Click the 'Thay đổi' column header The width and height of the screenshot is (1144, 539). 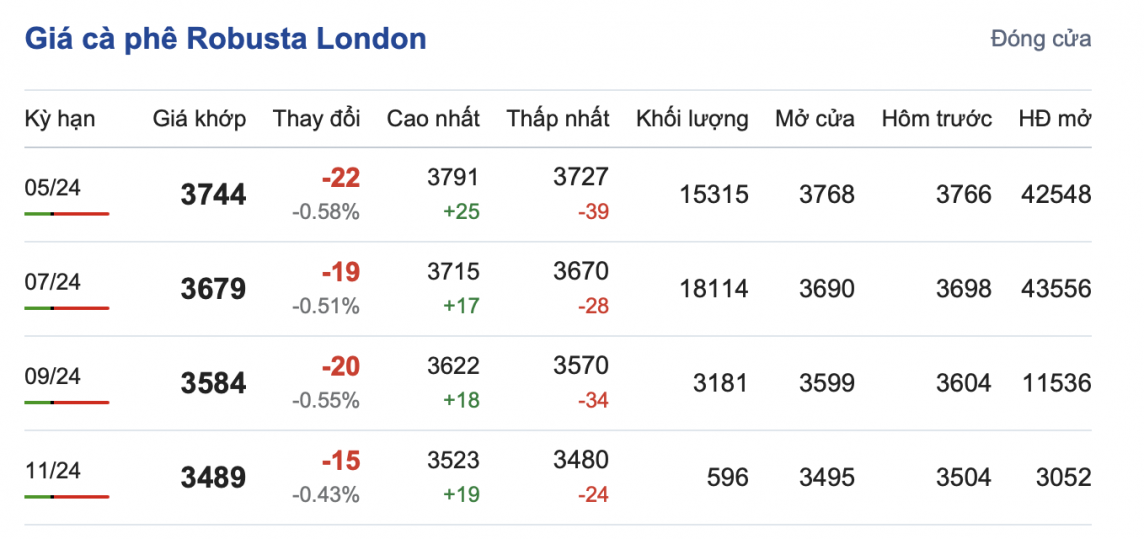[316, 119]
